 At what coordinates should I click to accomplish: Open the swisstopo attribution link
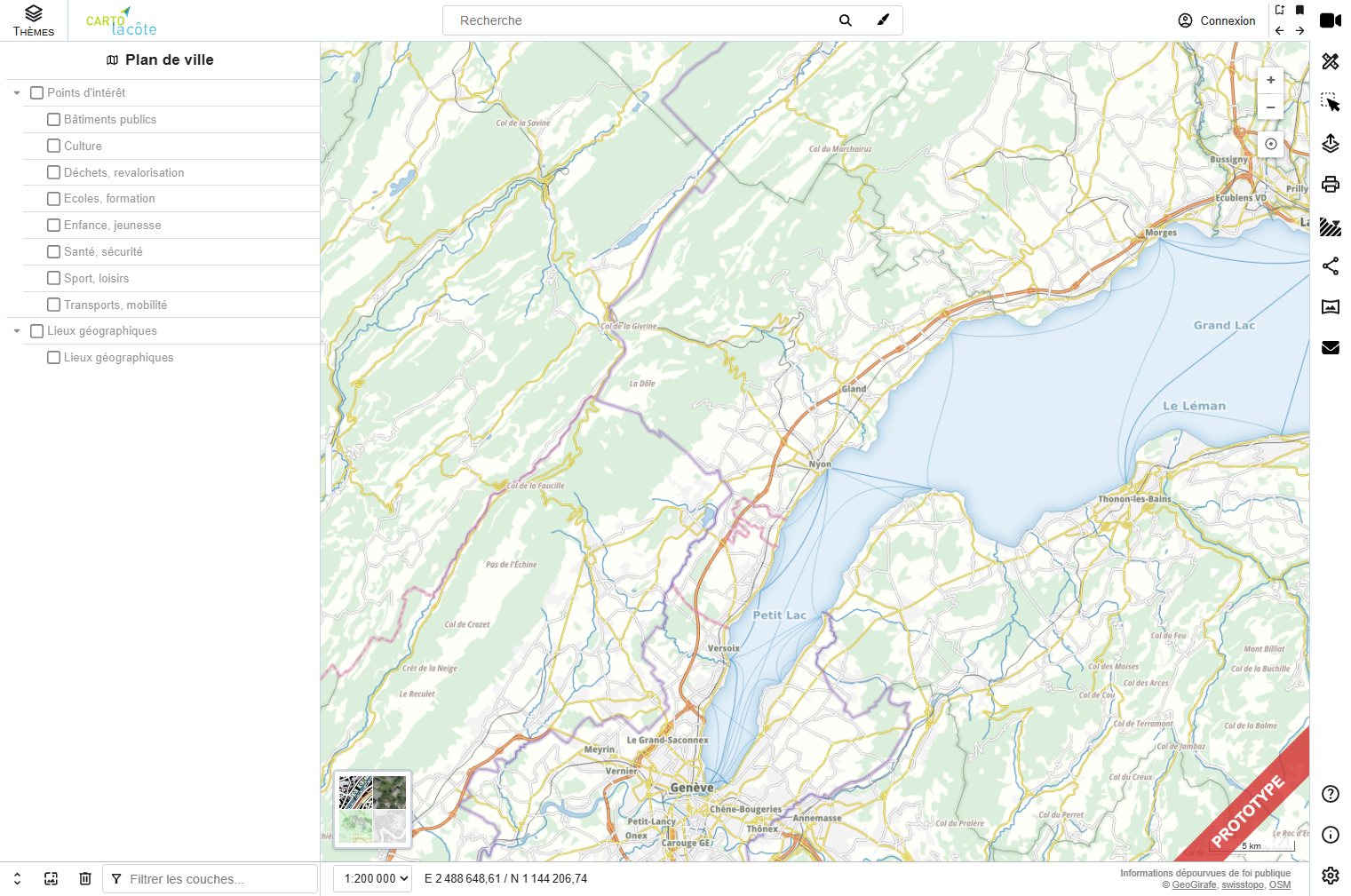point(1242,884)
